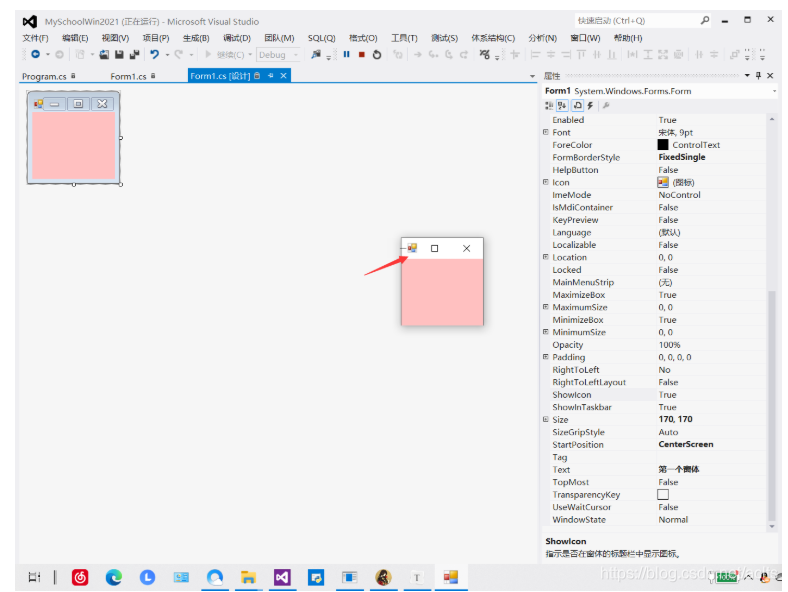Expand the Size property node

pos(546,419)
